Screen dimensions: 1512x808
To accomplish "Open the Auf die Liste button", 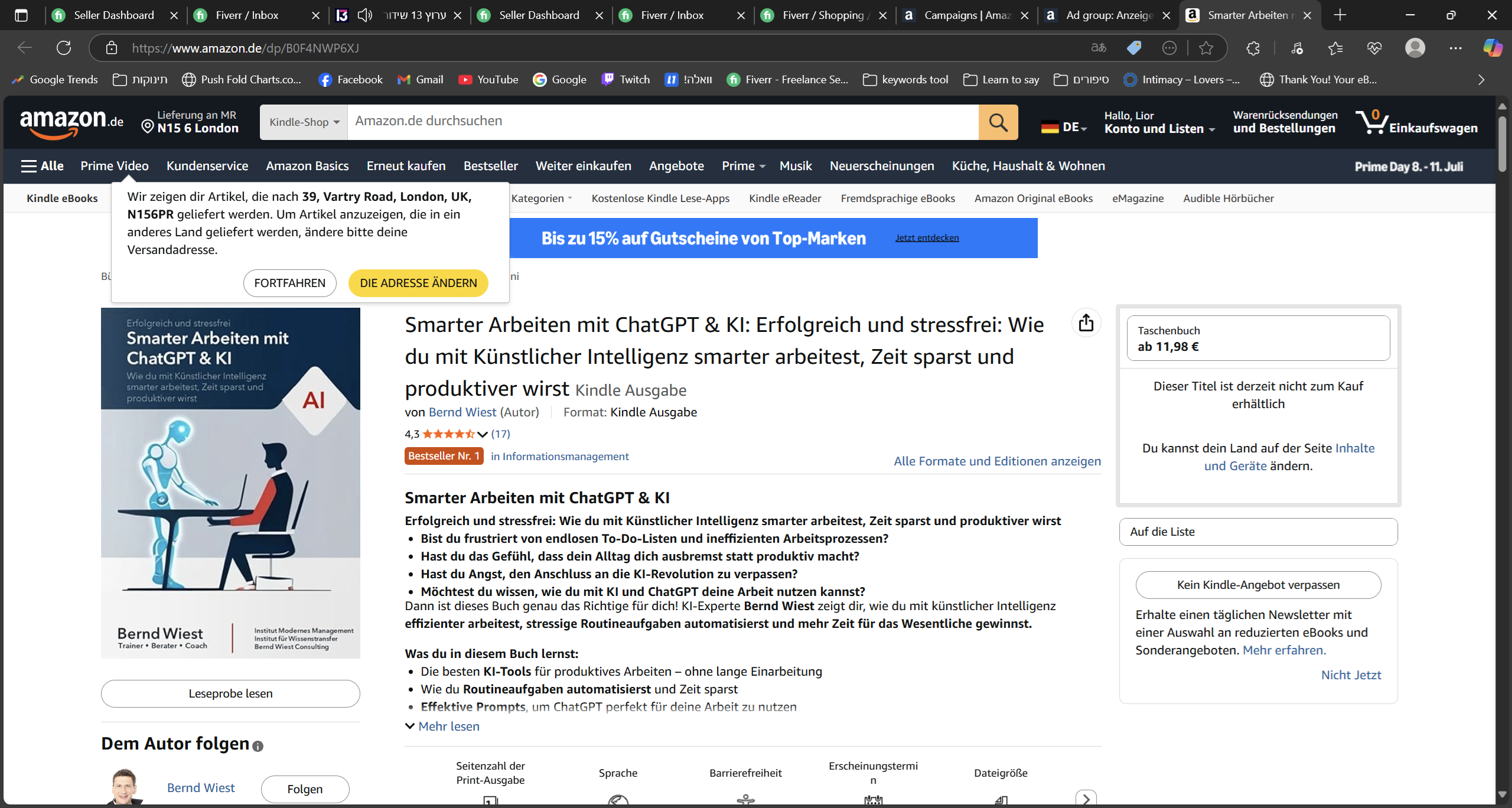I will pos(1258,532).
